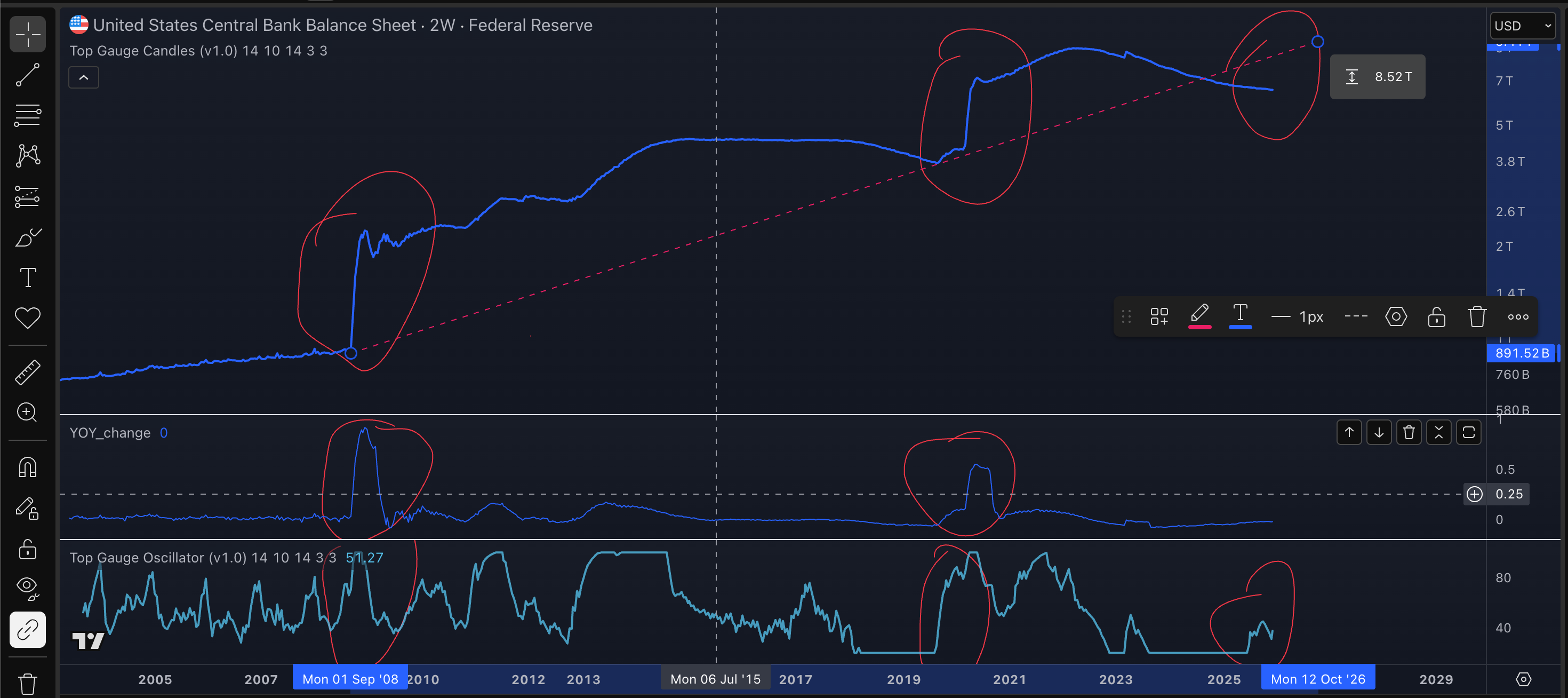Image resolution: width=1568 pixels, height=698 pixels.
Task: Choose the text annotation tool
Action: pyautogui.click(x=27, y=277)
